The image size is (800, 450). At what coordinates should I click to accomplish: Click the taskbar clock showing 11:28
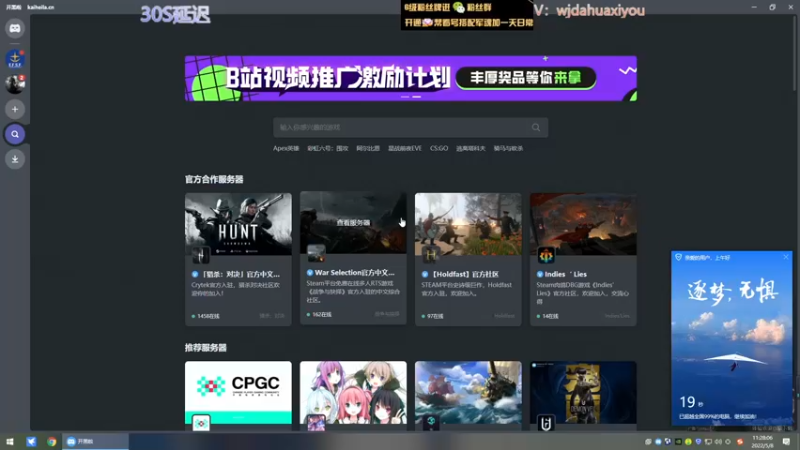pos(762,442)
